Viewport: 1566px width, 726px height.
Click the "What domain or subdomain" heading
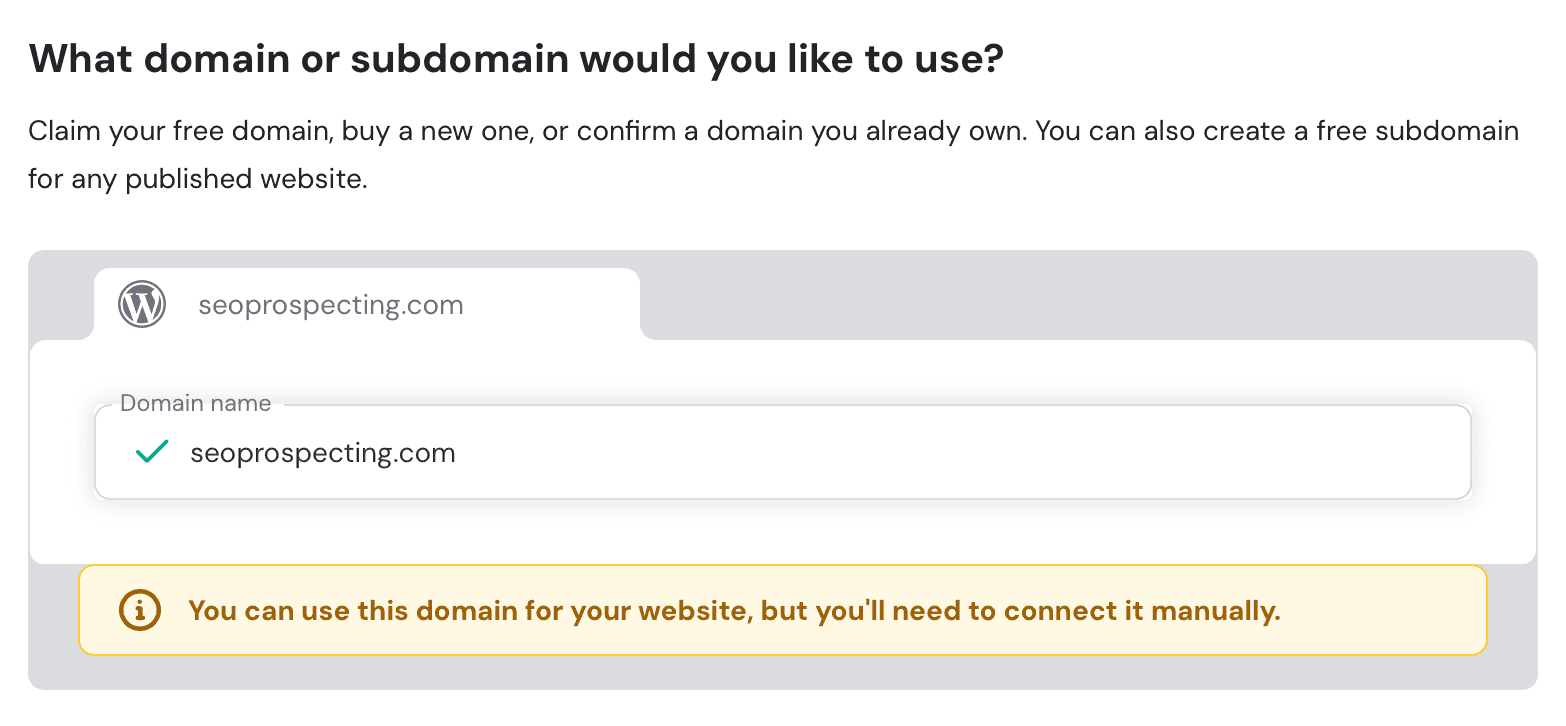515,60
